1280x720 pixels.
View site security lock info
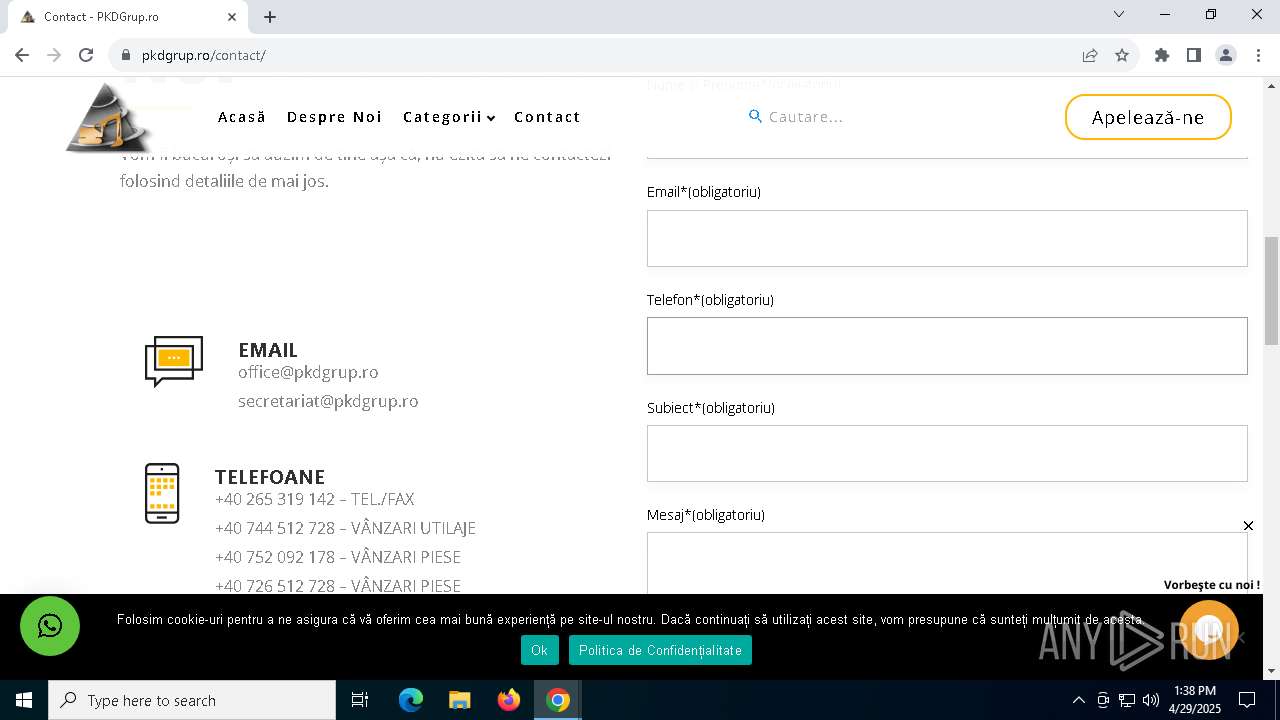(126, 55)
